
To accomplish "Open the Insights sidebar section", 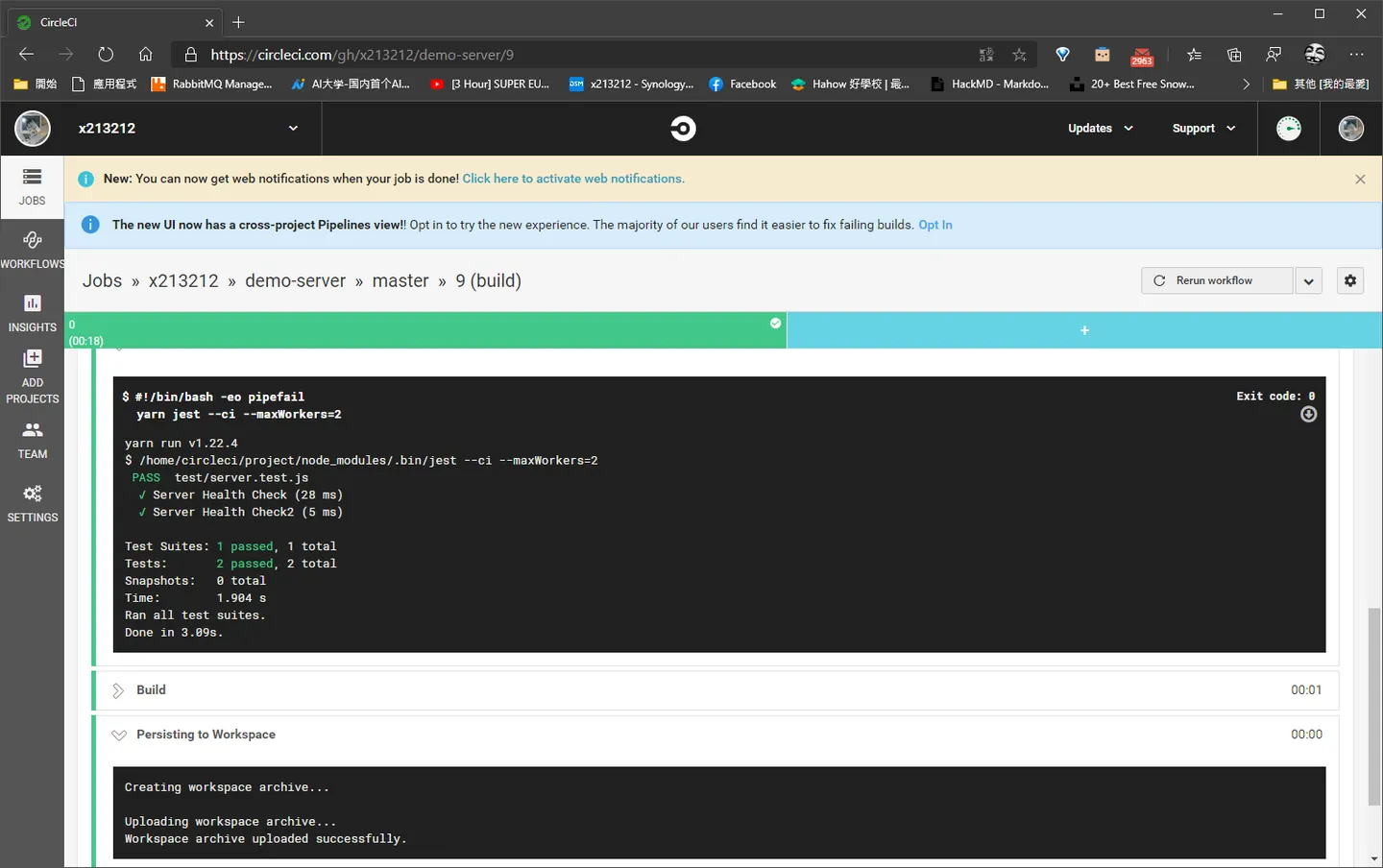I will [x=32, y=313].
